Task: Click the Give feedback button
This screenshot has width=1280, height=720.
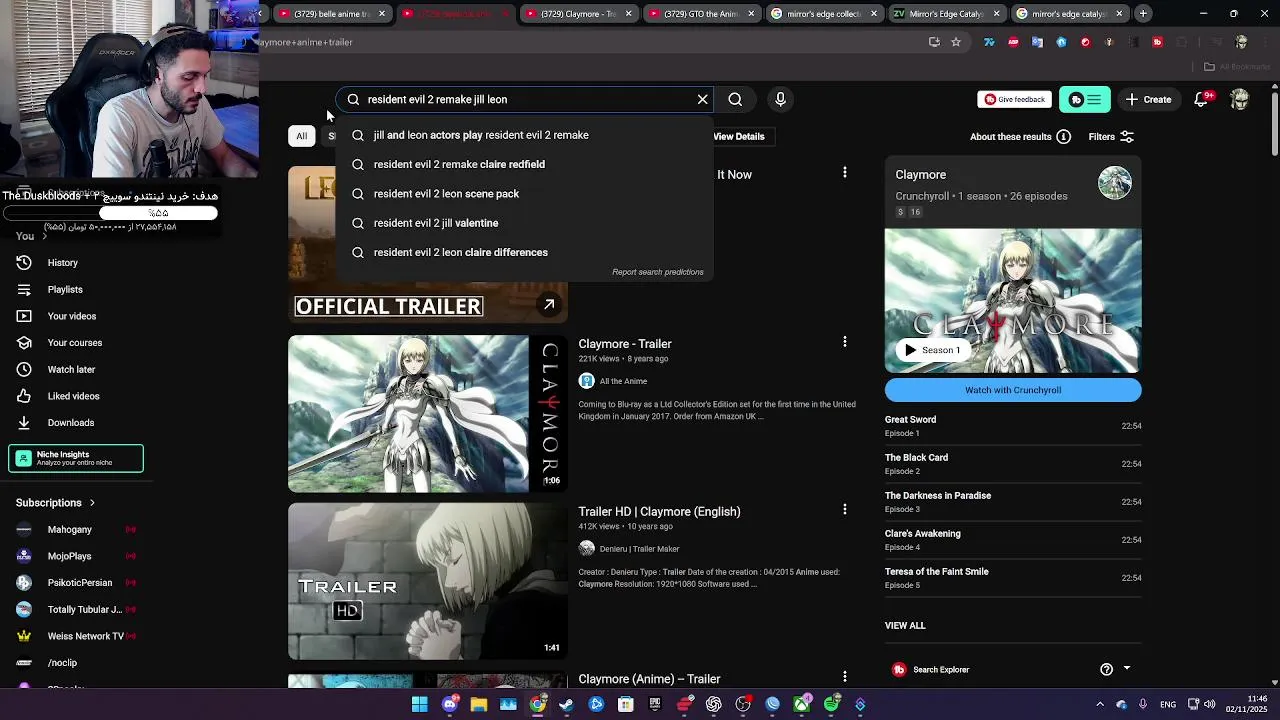Action: (x=1014, y=99)
